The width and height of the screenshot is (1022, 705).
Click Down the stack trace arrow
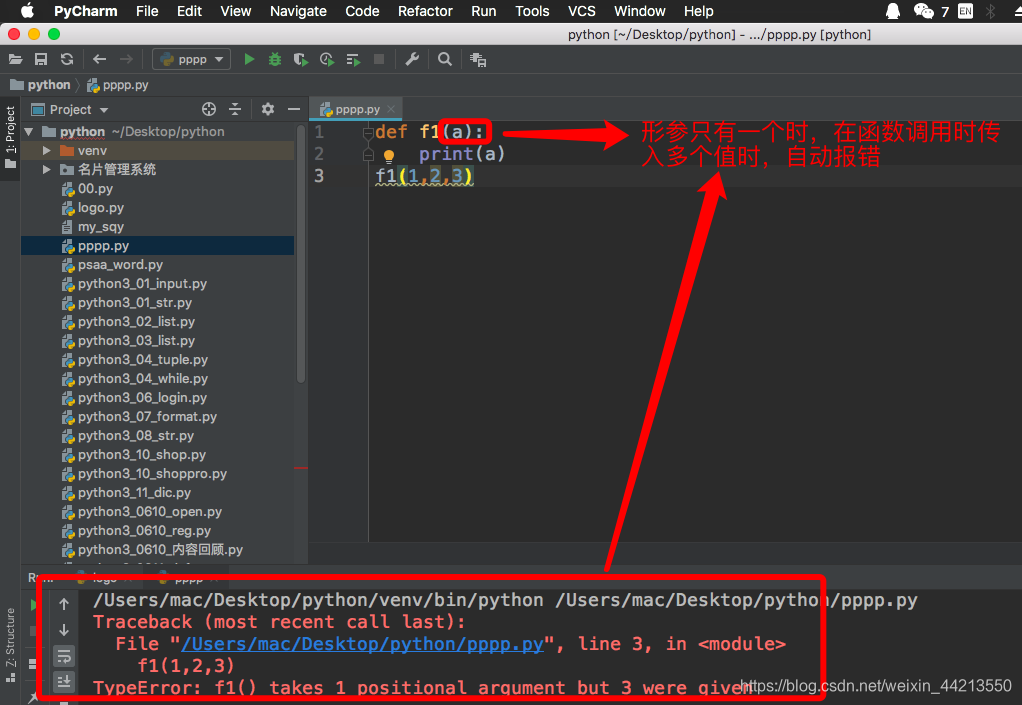[x=64, y=630]
